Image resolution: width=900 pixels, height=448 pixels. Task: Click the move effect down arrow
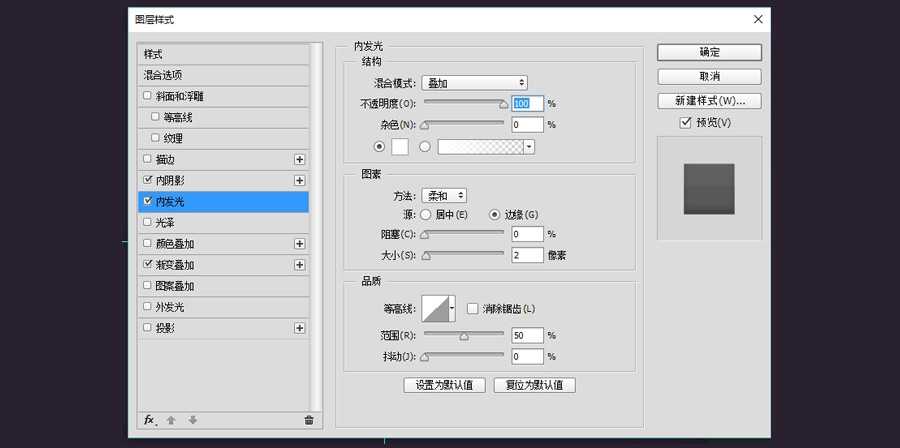[192, 420]
